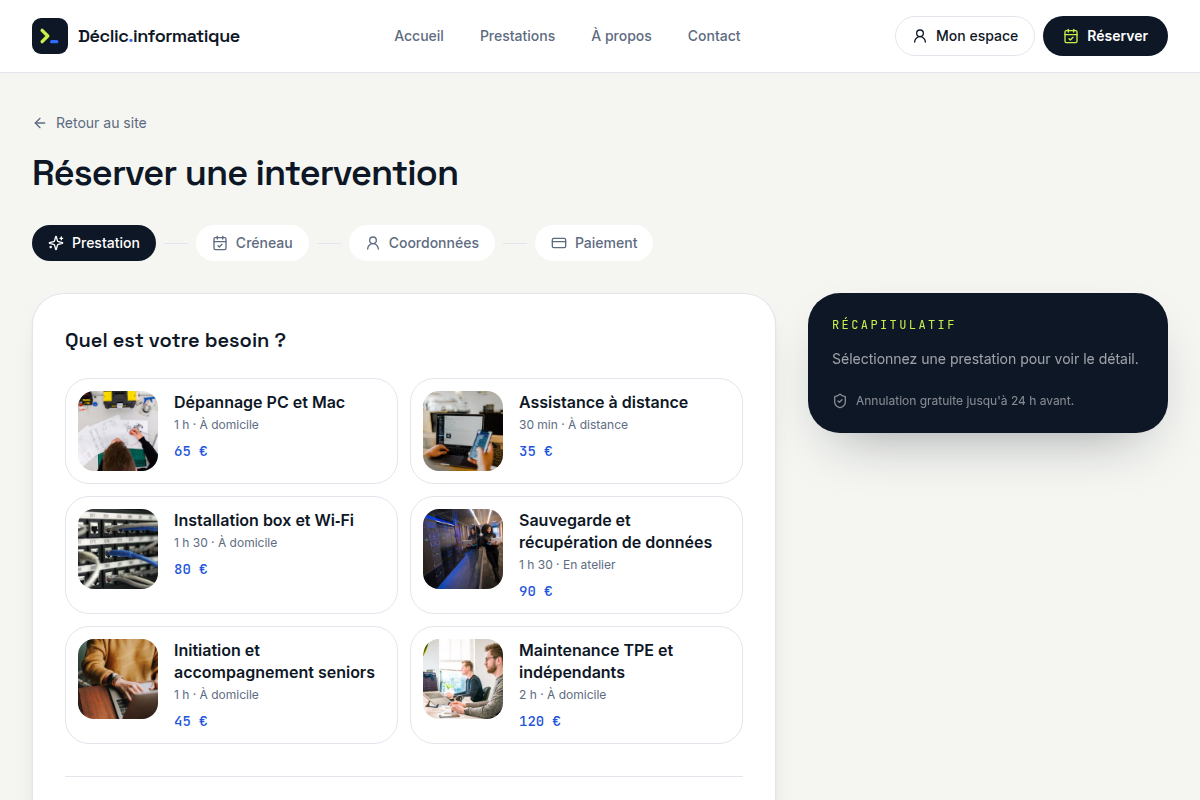
Task: Click the Déclic.informatique brand name
Action: tap(159, 36)
